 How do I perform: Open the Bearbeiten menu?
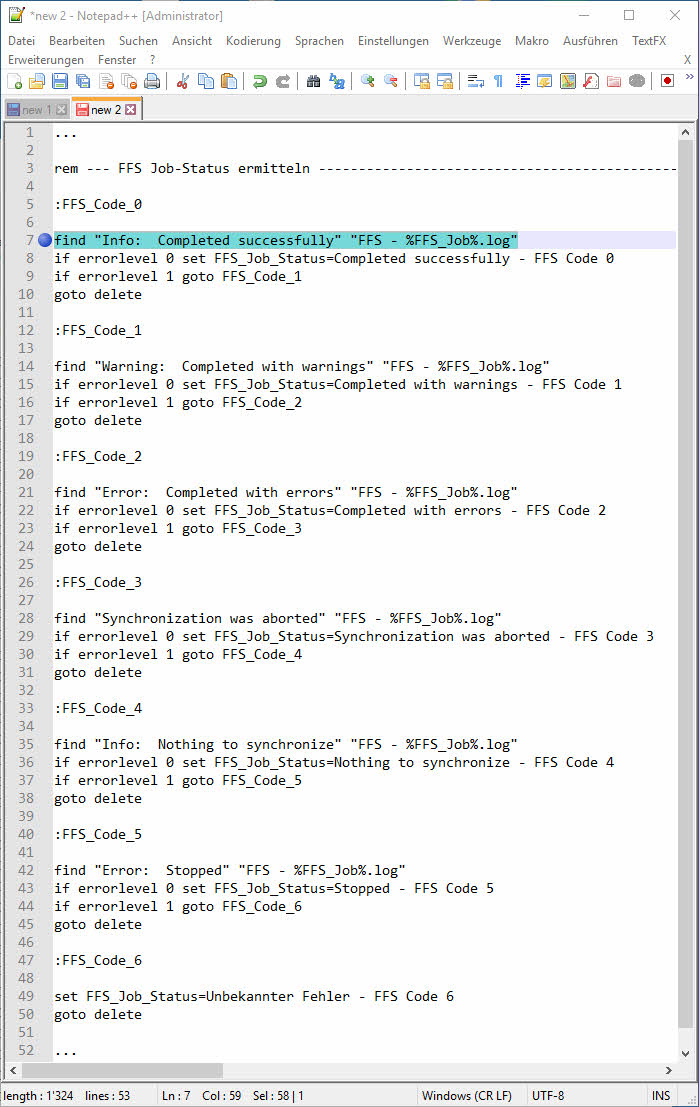point(77,41)
